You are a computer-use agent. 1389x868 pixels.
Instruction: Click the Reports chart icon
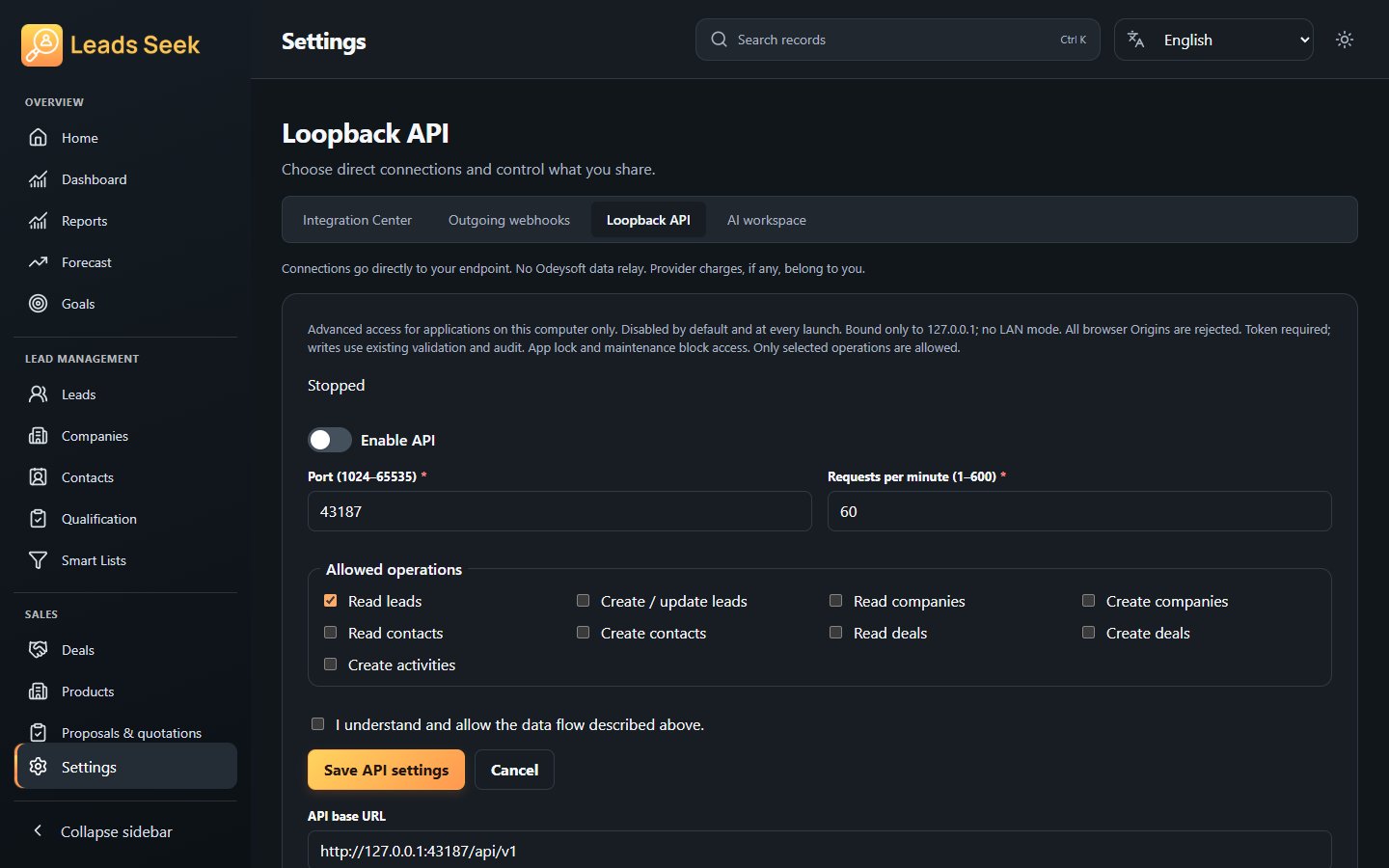[x=38, y=221]
